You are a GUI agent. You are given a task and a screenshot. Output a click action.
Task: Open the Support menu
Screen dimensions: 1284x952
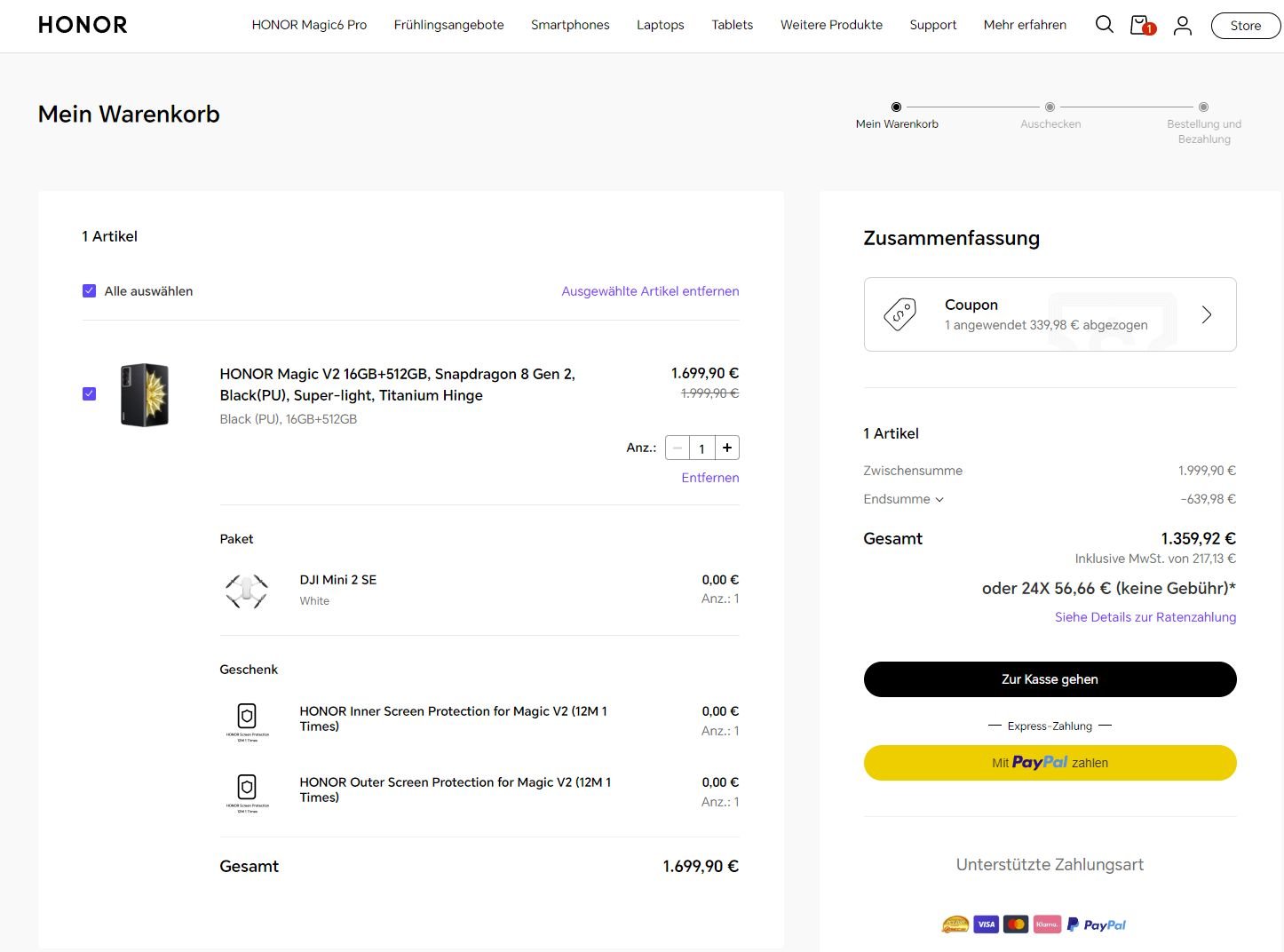[932, 25]
